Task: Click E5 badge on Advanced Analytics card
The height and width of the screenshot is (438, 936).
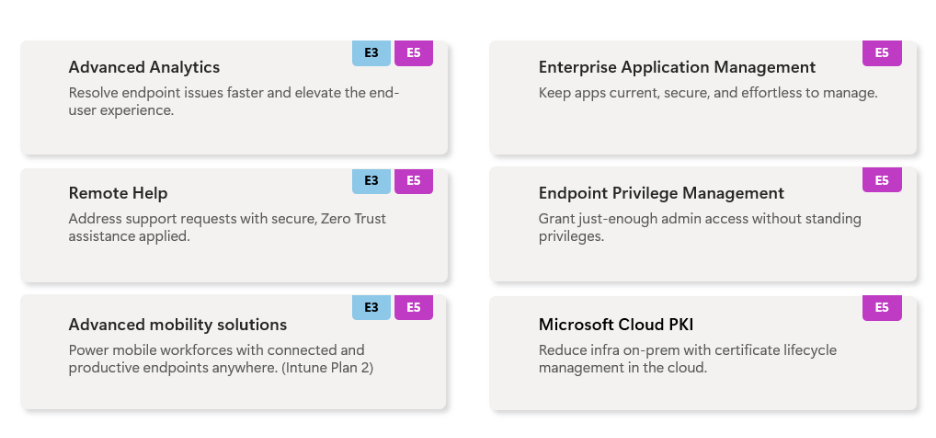Action: click(414, 53)
